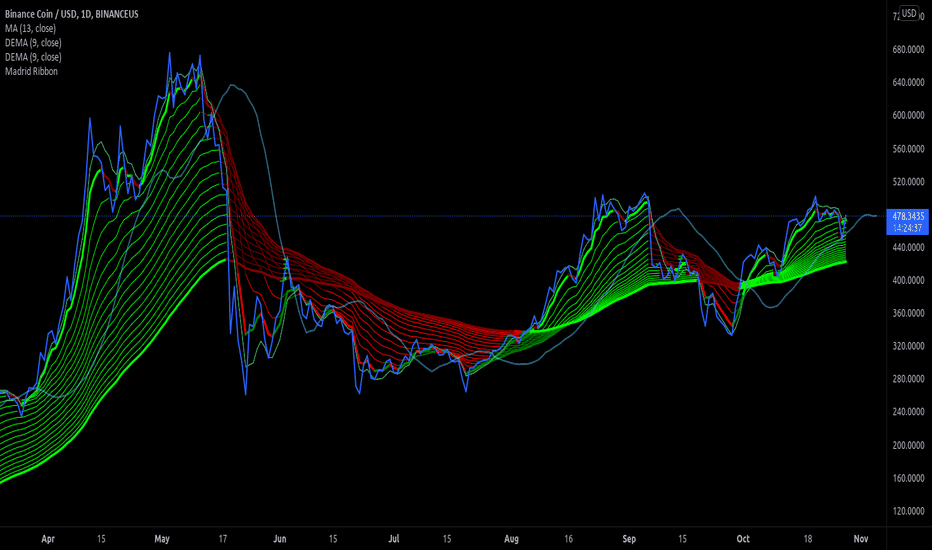
Task: Click the 16 date label after Aug
Action: coord(569,539)
